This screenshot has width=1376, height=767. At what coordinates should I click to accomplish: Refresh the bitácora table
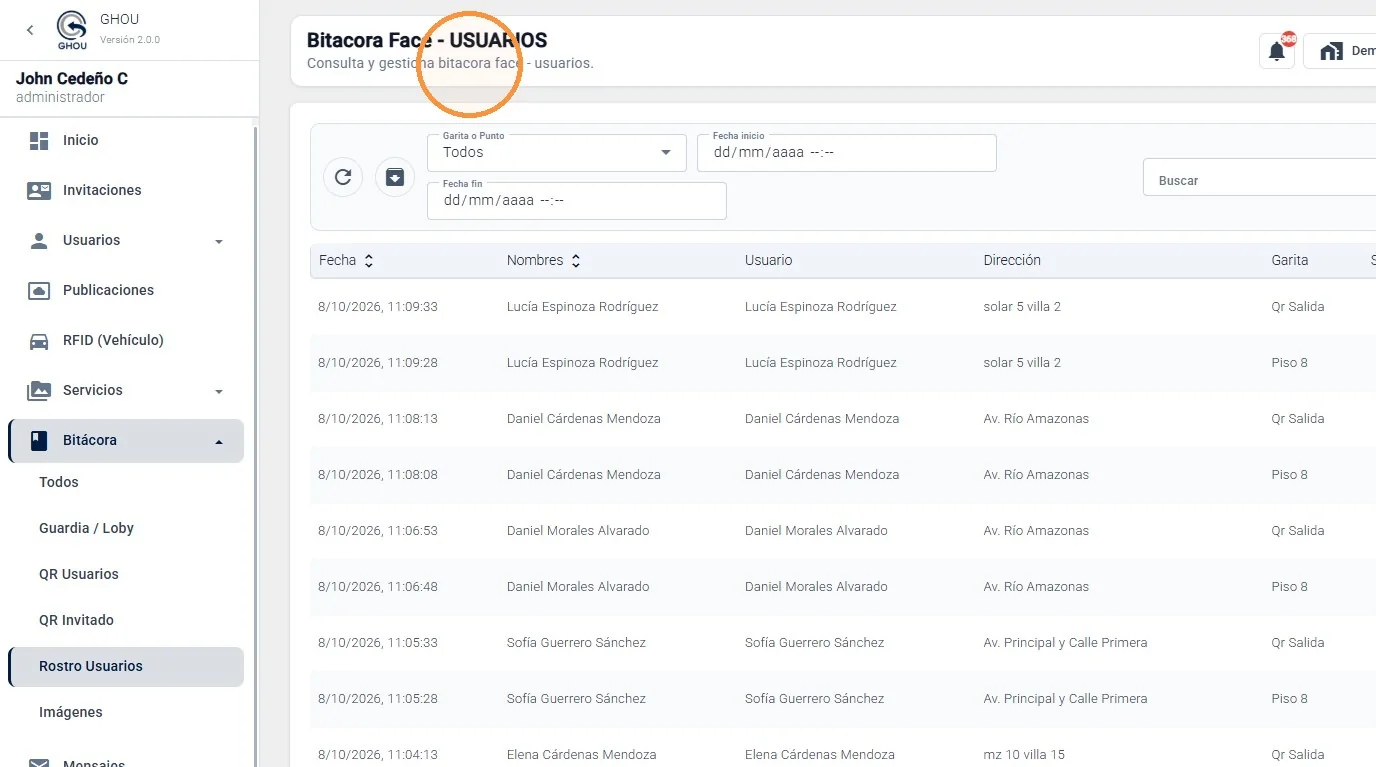pos(343,177)
